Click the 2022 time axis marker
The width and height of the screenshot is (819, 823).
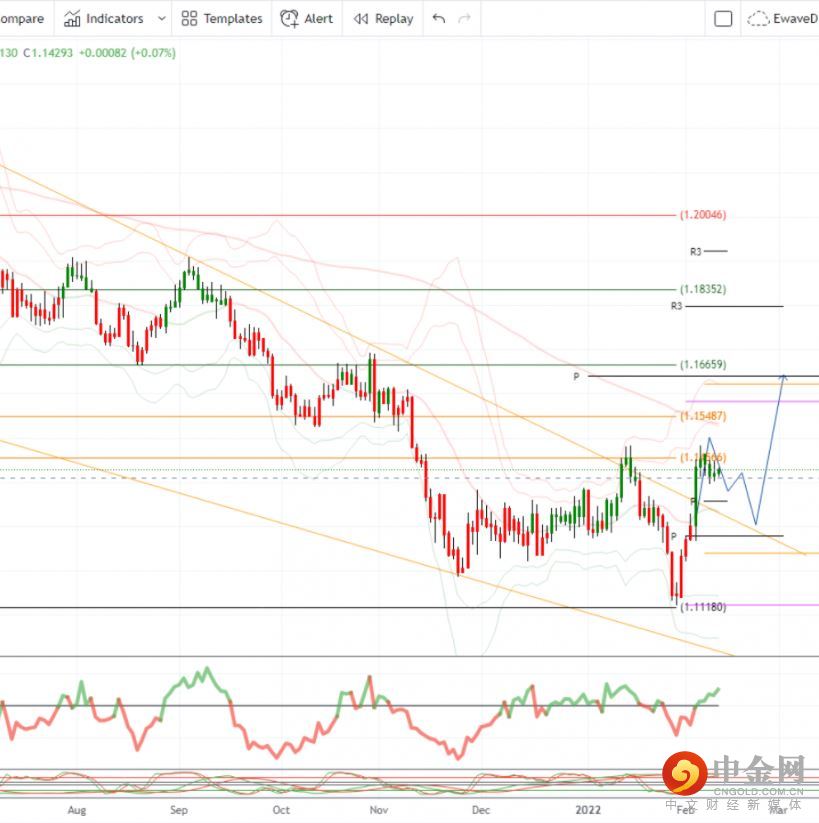point(588,810)
